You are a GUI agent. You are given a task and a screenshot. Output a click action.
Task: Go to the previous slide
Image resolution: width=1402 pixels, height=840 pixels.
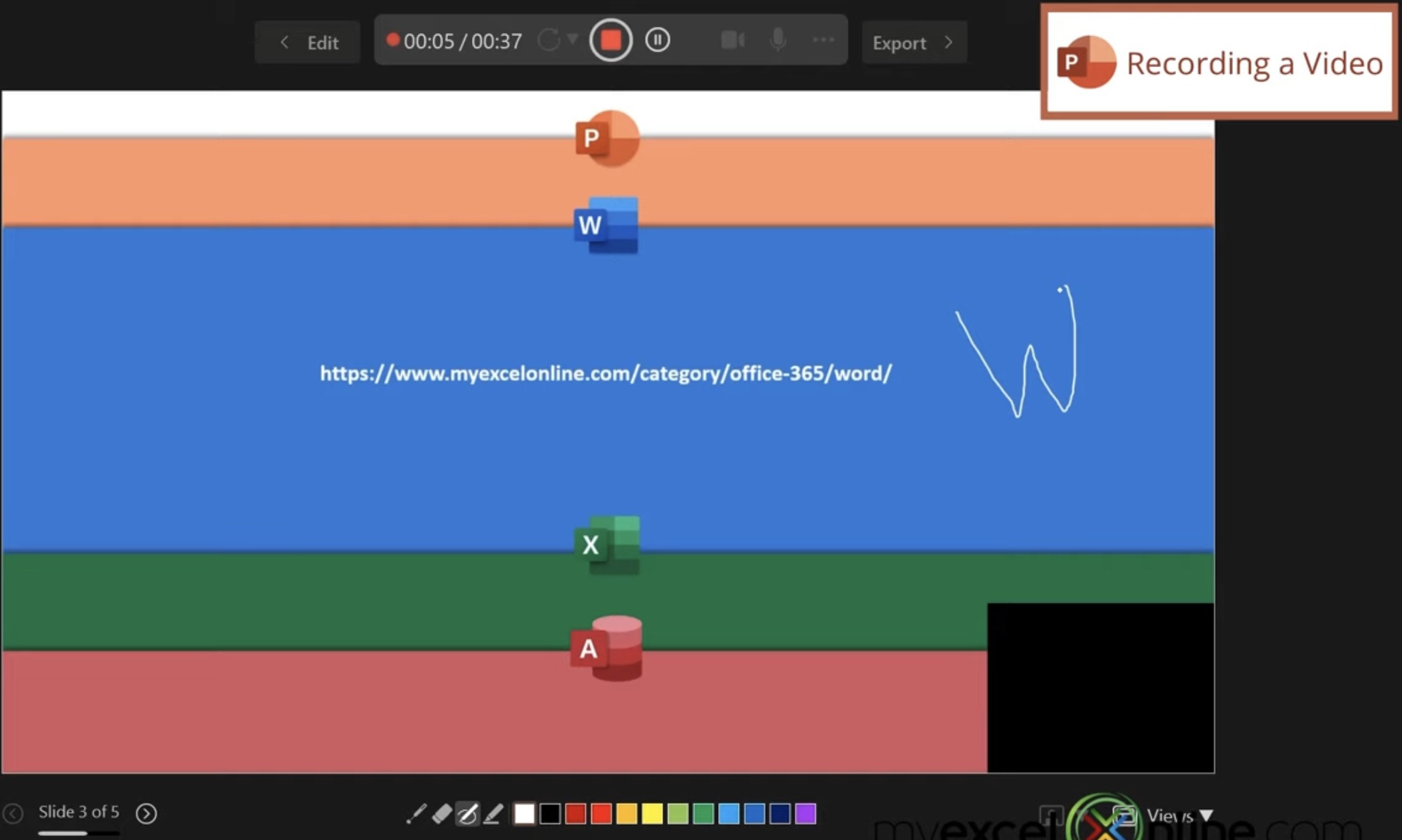pyautogui.click(x=13, y=813)
